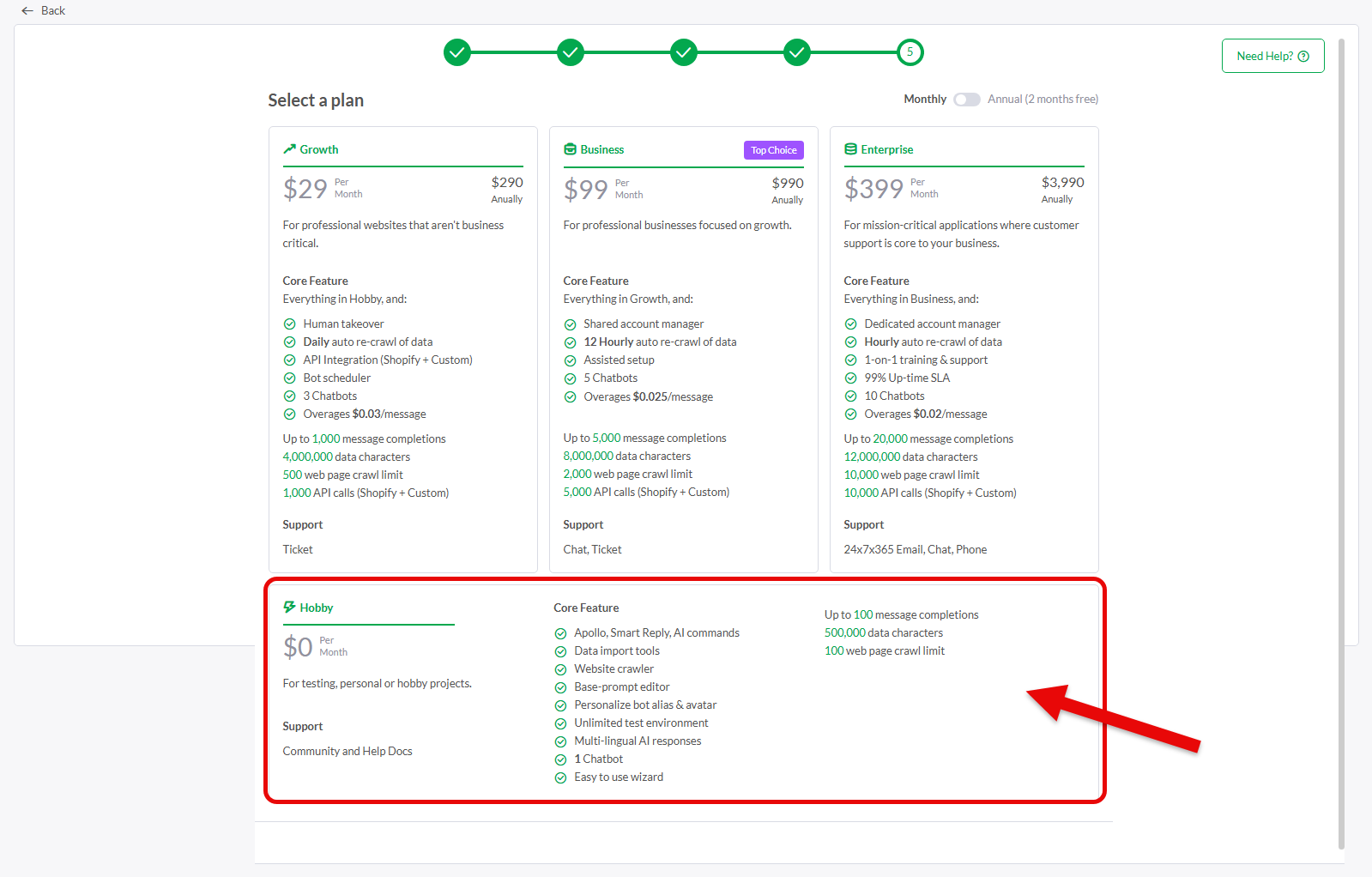Toggle Monthly/Annual billing switch
Screen dimensions: 1372x877
[x=967, y=100]
